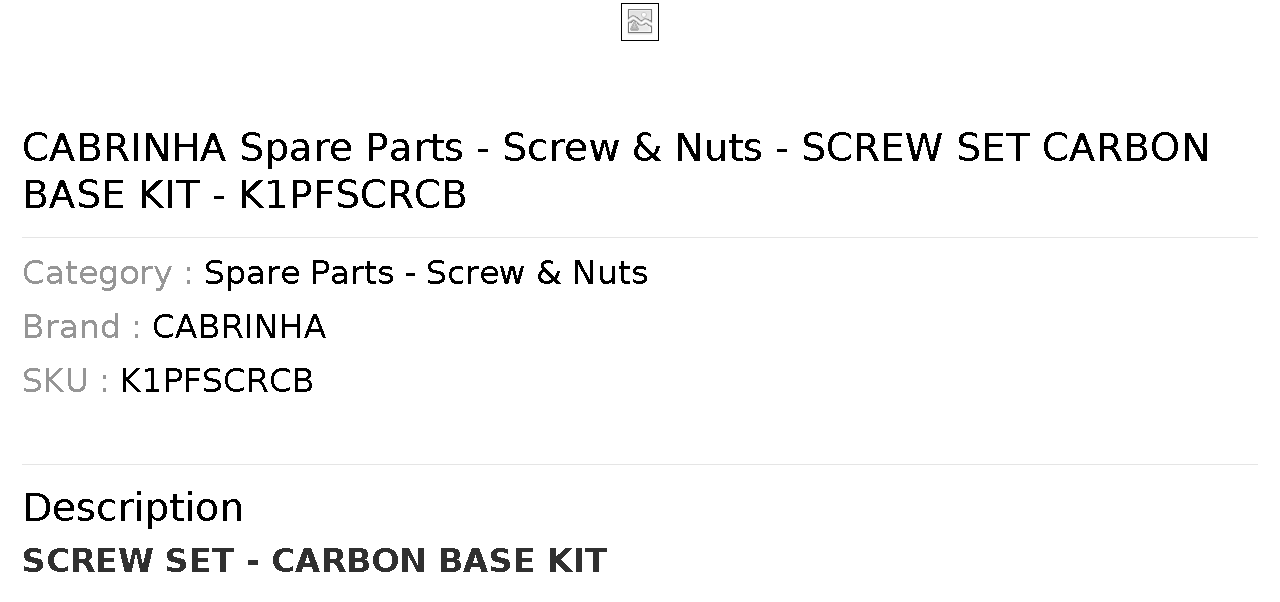Click the word CABRINHA in the product title

click(x=124, y=148)
